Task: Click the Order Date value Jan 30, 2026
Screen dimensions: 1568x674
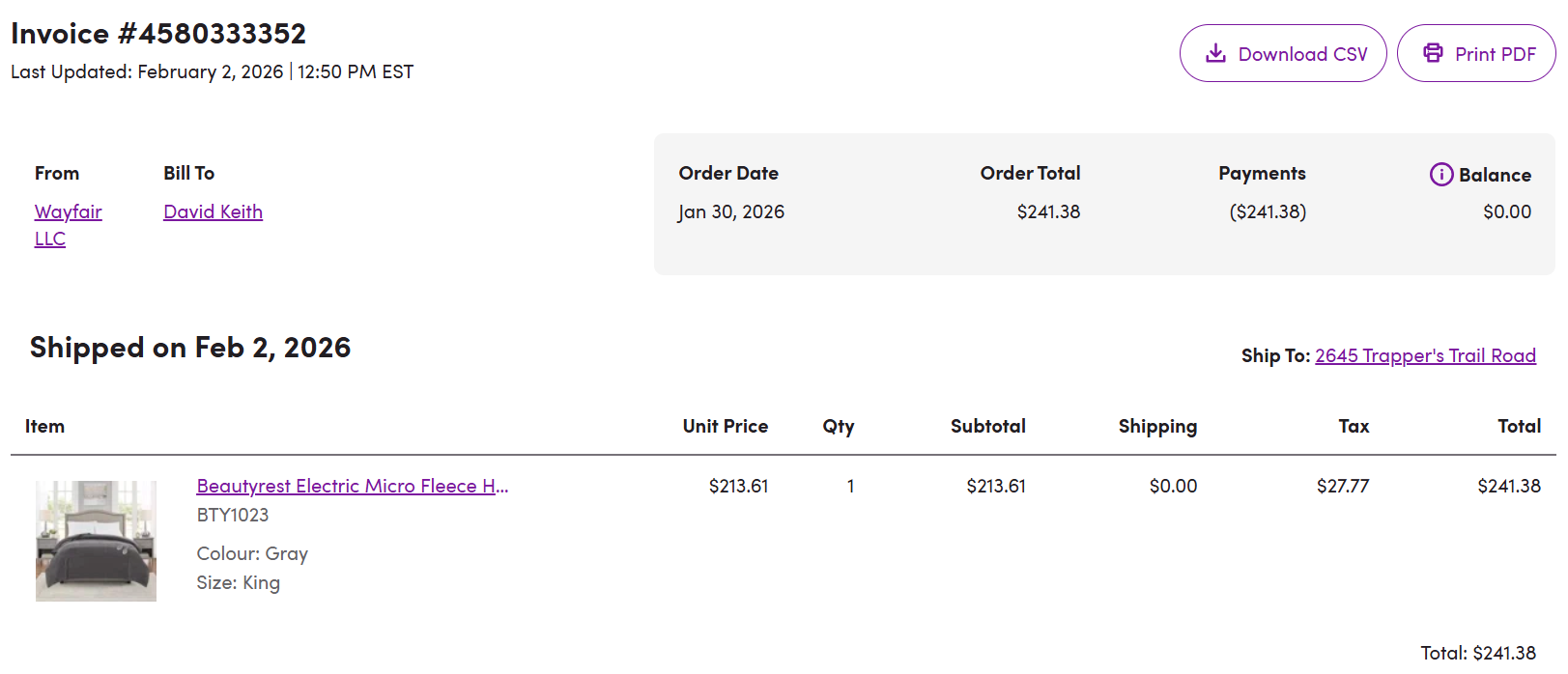Action: click(731, 211)
